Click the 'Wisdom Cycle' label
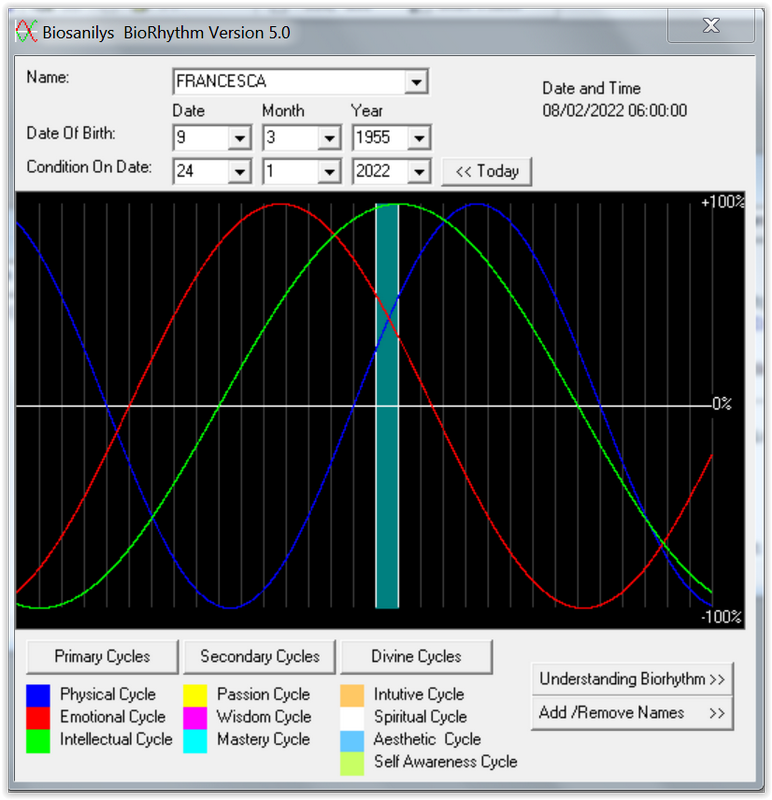 pos(264,717)
